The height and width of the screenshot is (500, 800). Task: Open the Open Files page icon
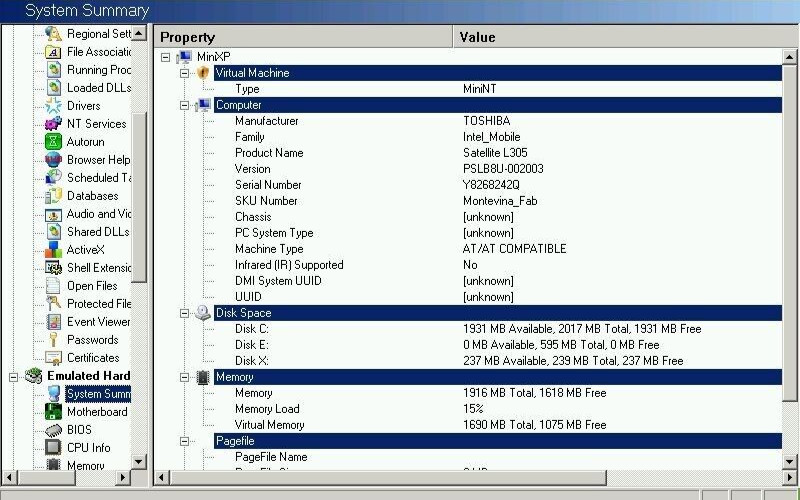(53, 286)
